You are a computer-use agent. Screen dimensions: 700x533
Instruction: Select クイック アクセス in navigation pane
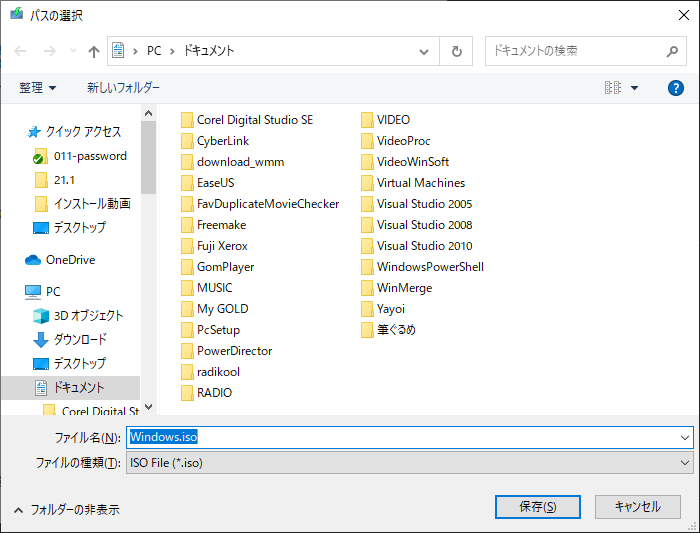point(83,132)
